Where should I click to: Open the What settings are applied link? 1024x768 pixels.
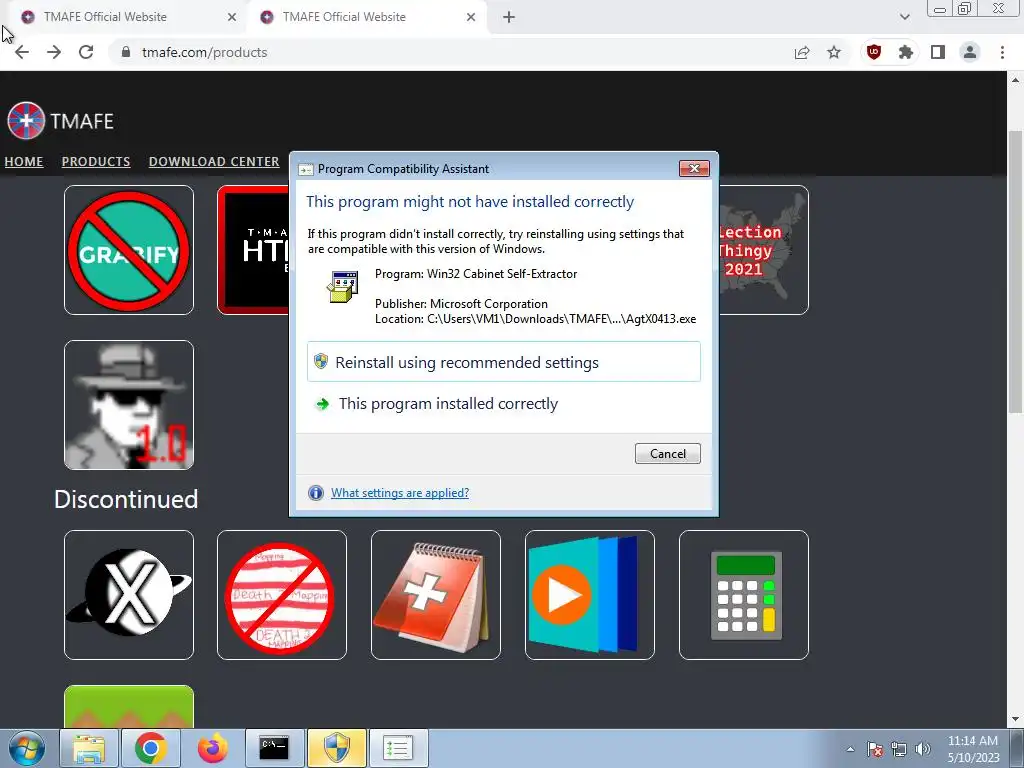pos(400,493)
